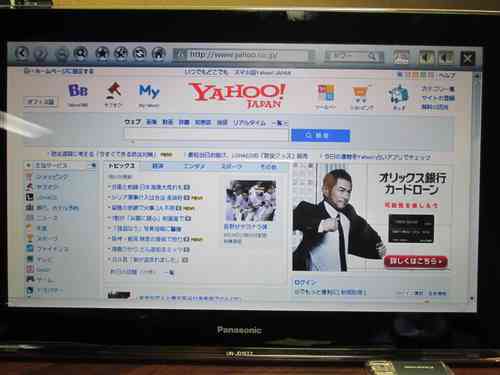Expand the address bar dropdown arrow
Image resolution: width=500 pixels, height=375 pixels.
pyautogui.click(x=312, y=55)
